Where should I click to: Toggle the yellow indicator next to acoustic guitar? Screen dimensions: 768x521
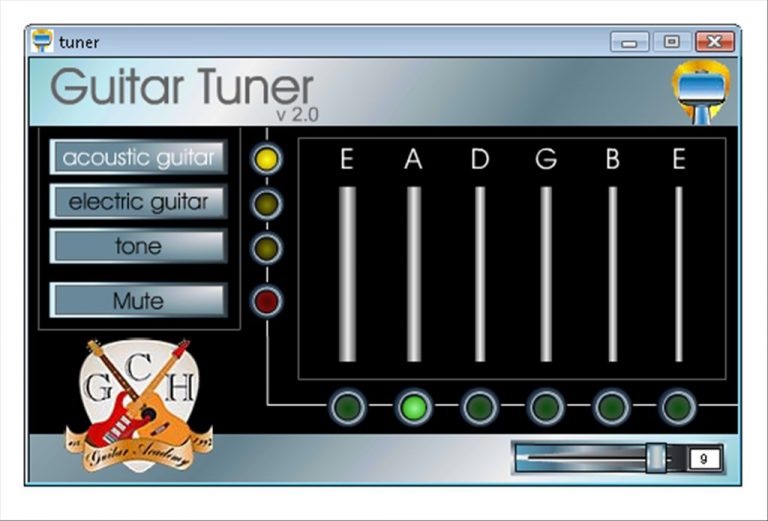pyautogui.click(x=267, y=159)
